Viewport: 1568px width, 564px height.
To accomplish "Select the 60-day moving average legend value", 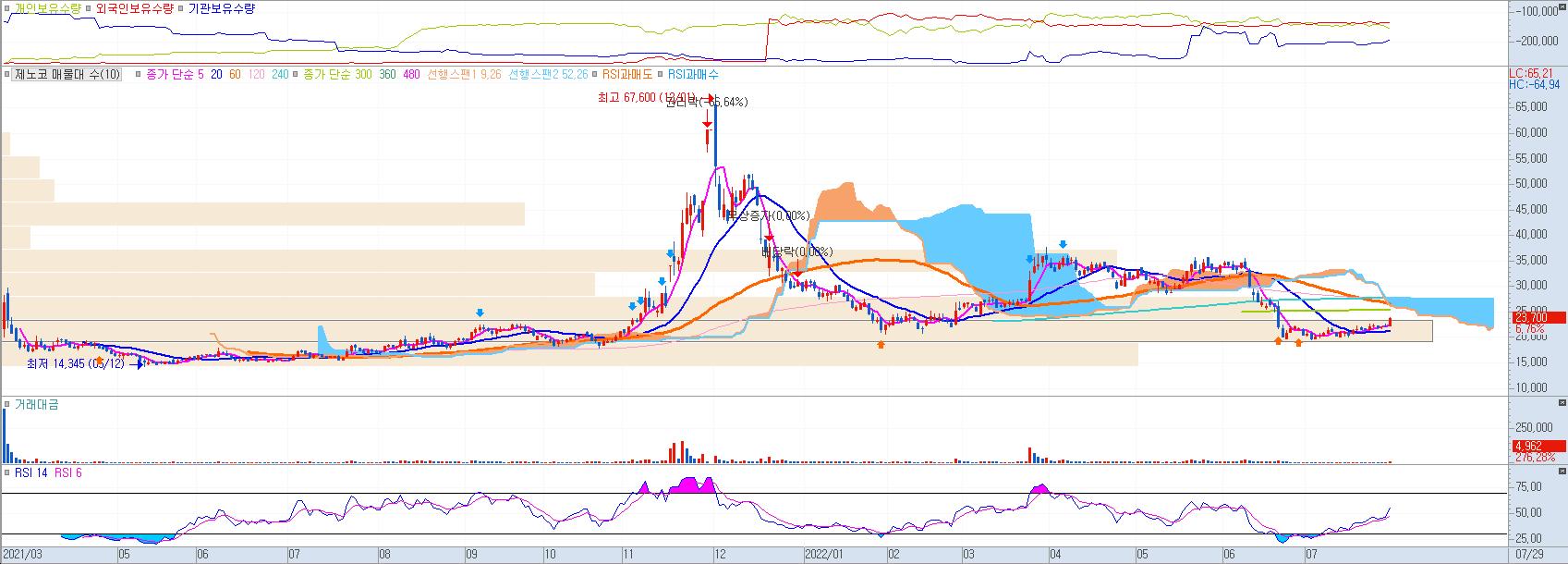I will [x=235, y=75].
